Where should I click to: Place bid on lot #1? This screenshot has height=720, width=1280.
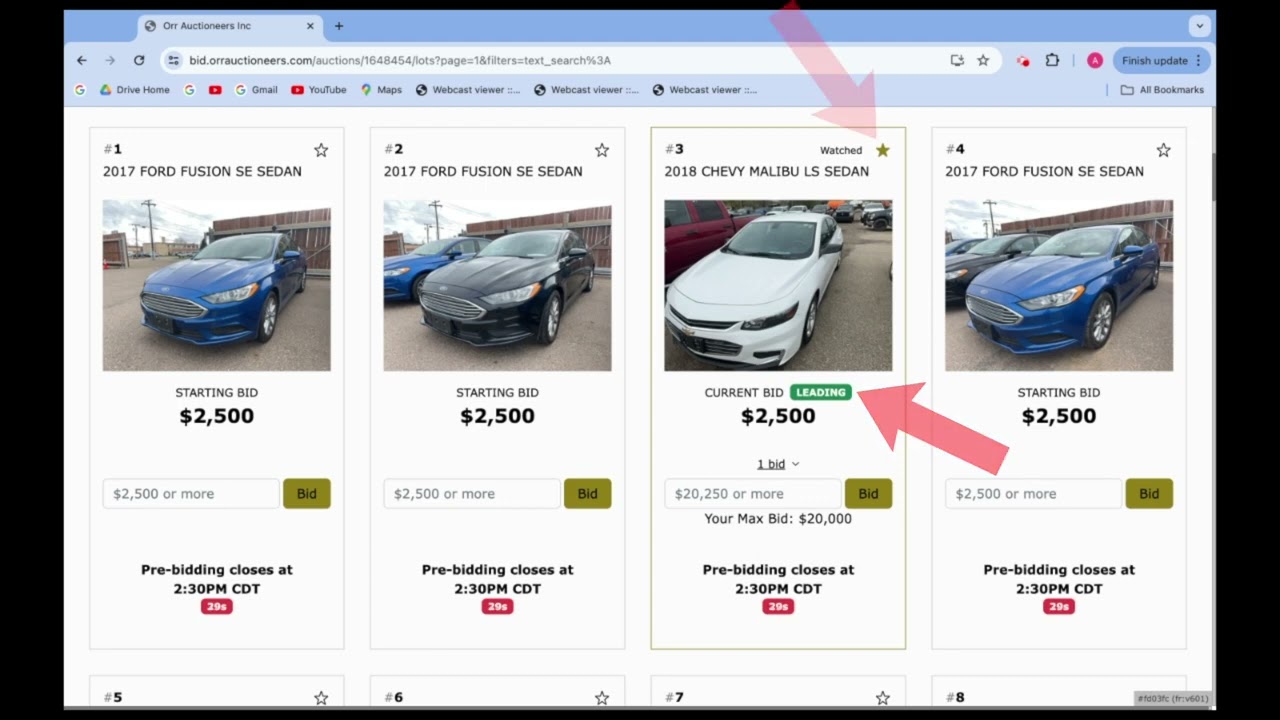point(307,493)
